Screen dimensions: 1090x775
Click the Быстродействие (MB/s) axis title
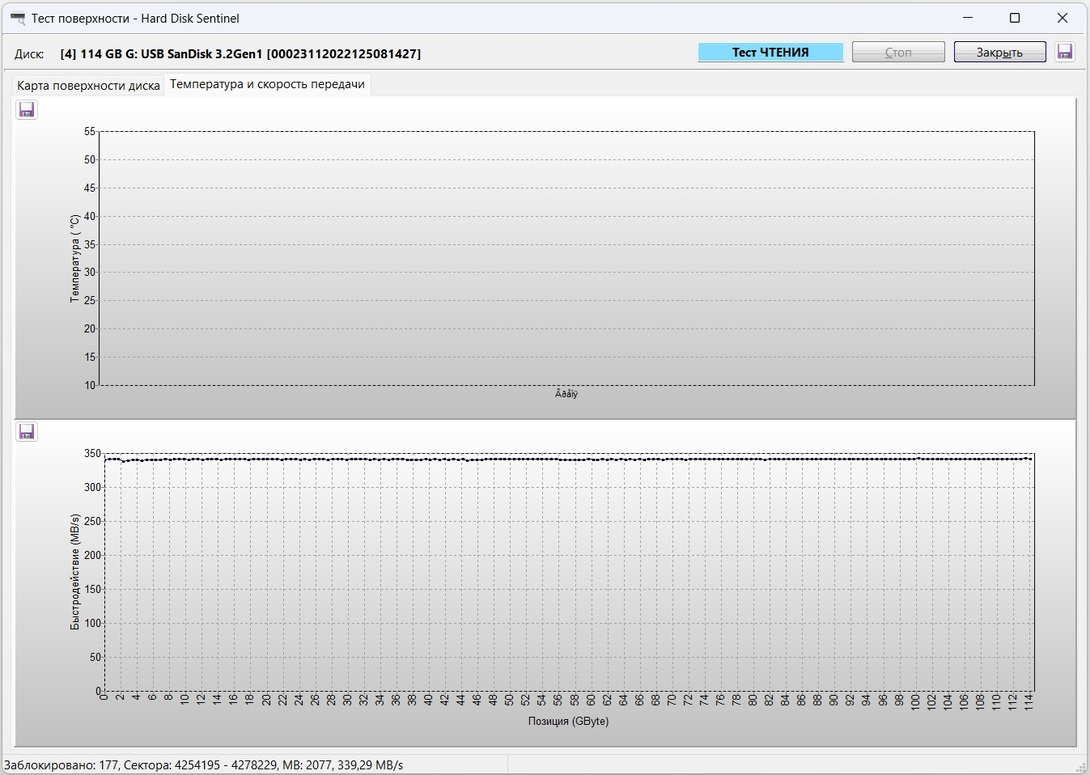click(x=75, y=573)
